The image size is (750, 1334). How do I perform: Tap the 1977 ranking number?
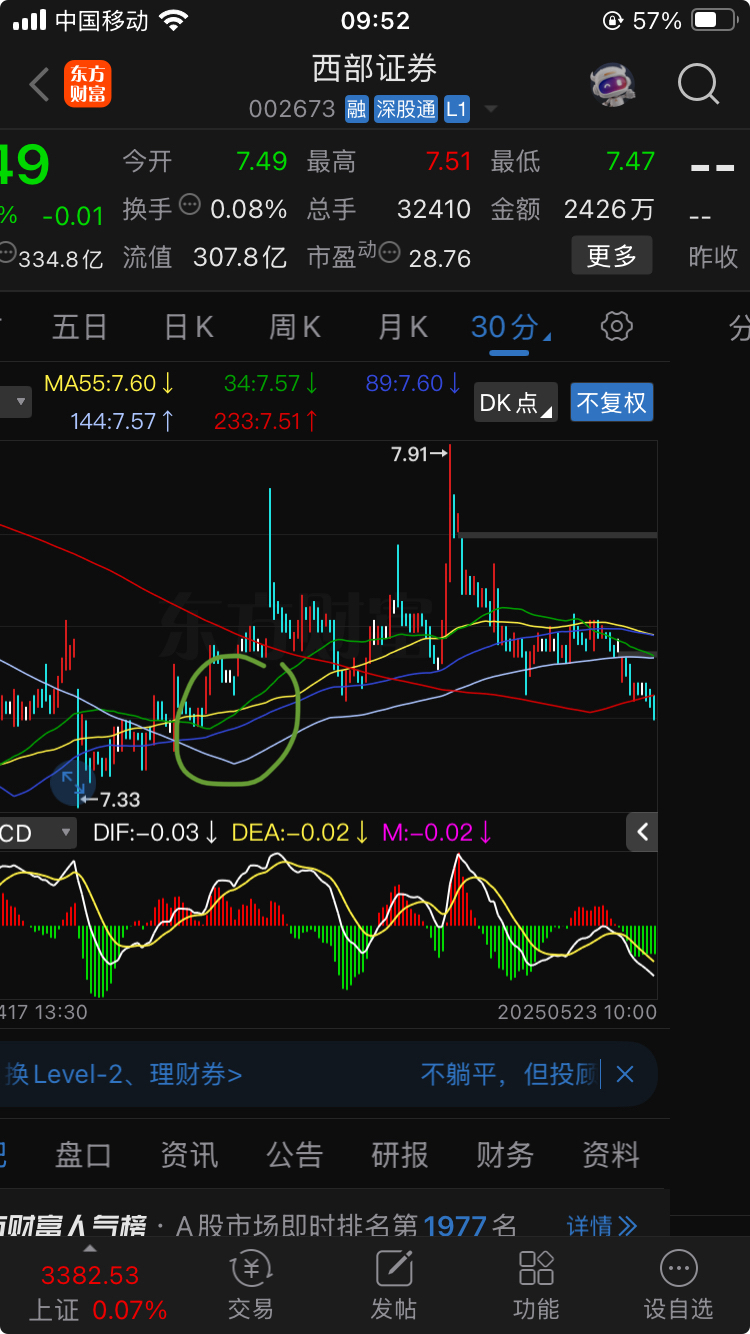coord(455,1226)
